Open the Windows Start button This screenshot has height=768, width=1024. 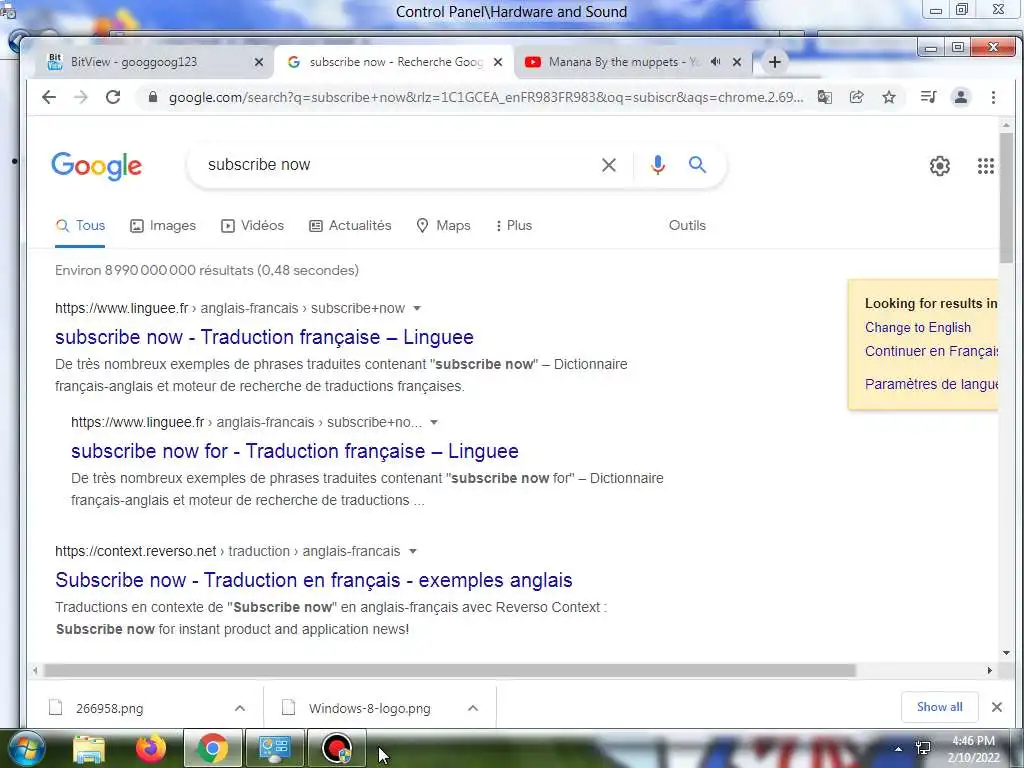coord(25,749)
